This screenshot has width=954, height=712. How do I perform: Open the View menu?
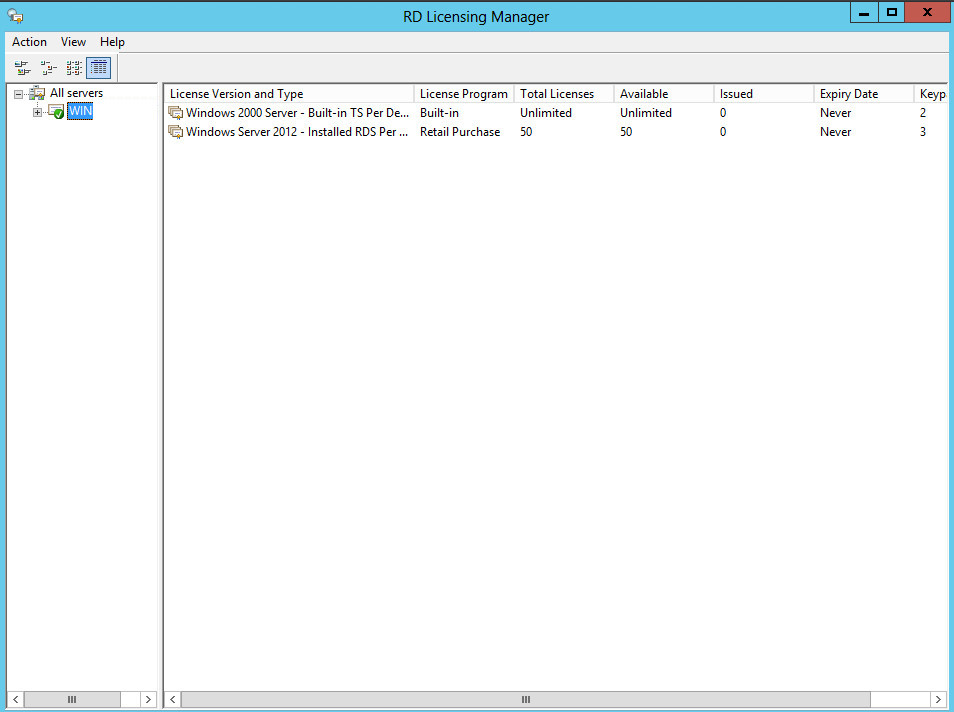click(x=73, y=42)
